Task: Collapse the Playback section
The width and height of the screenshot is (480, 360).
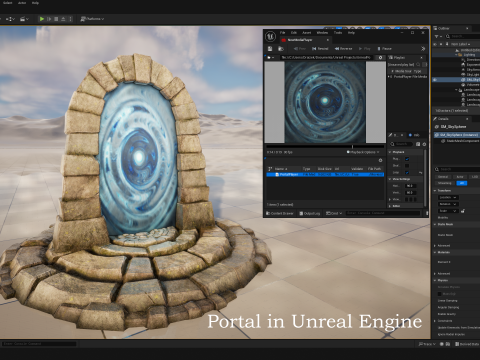Action: click(x=390, y=152)
